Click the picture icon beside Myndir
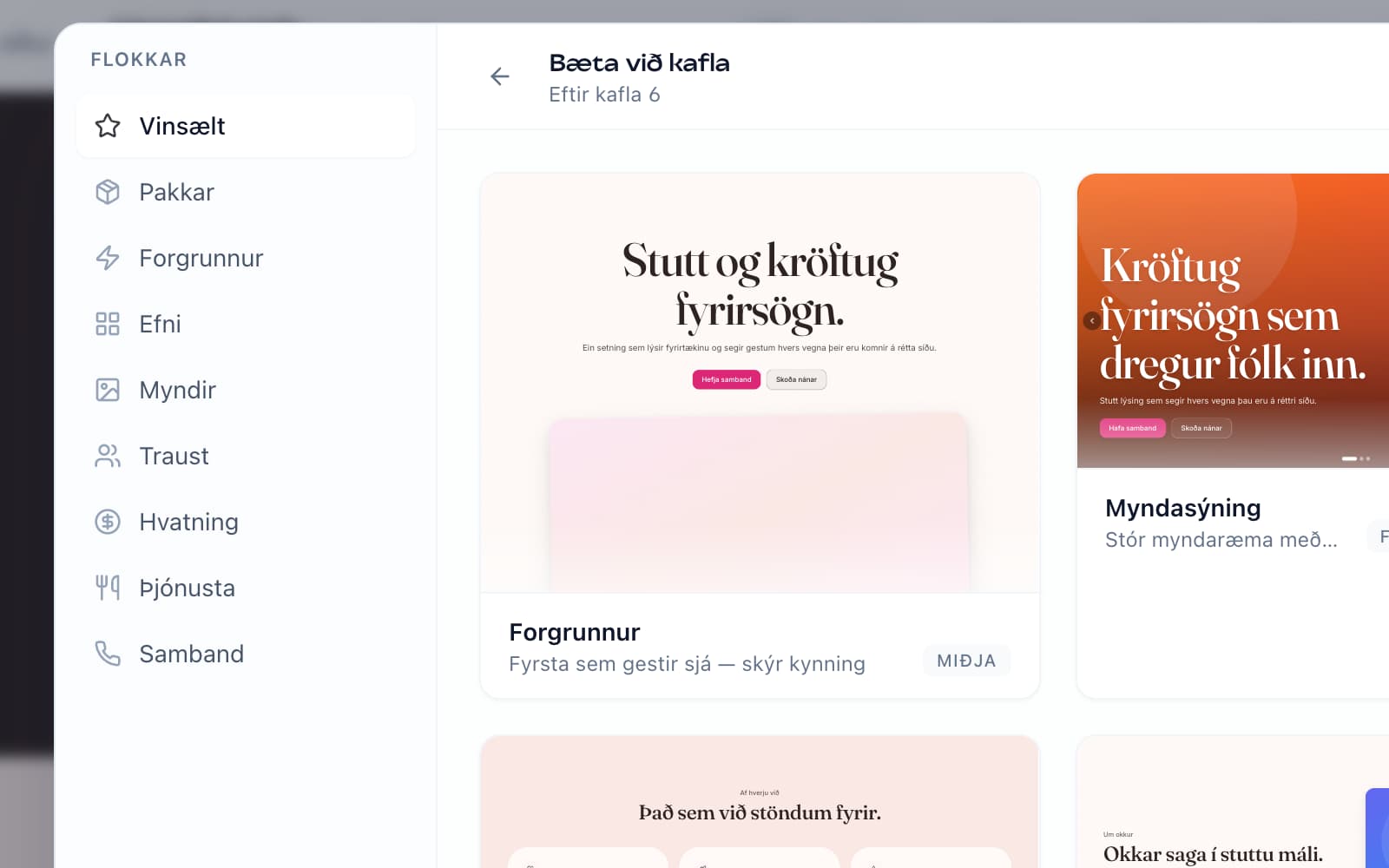 click(x=107, y=390)
